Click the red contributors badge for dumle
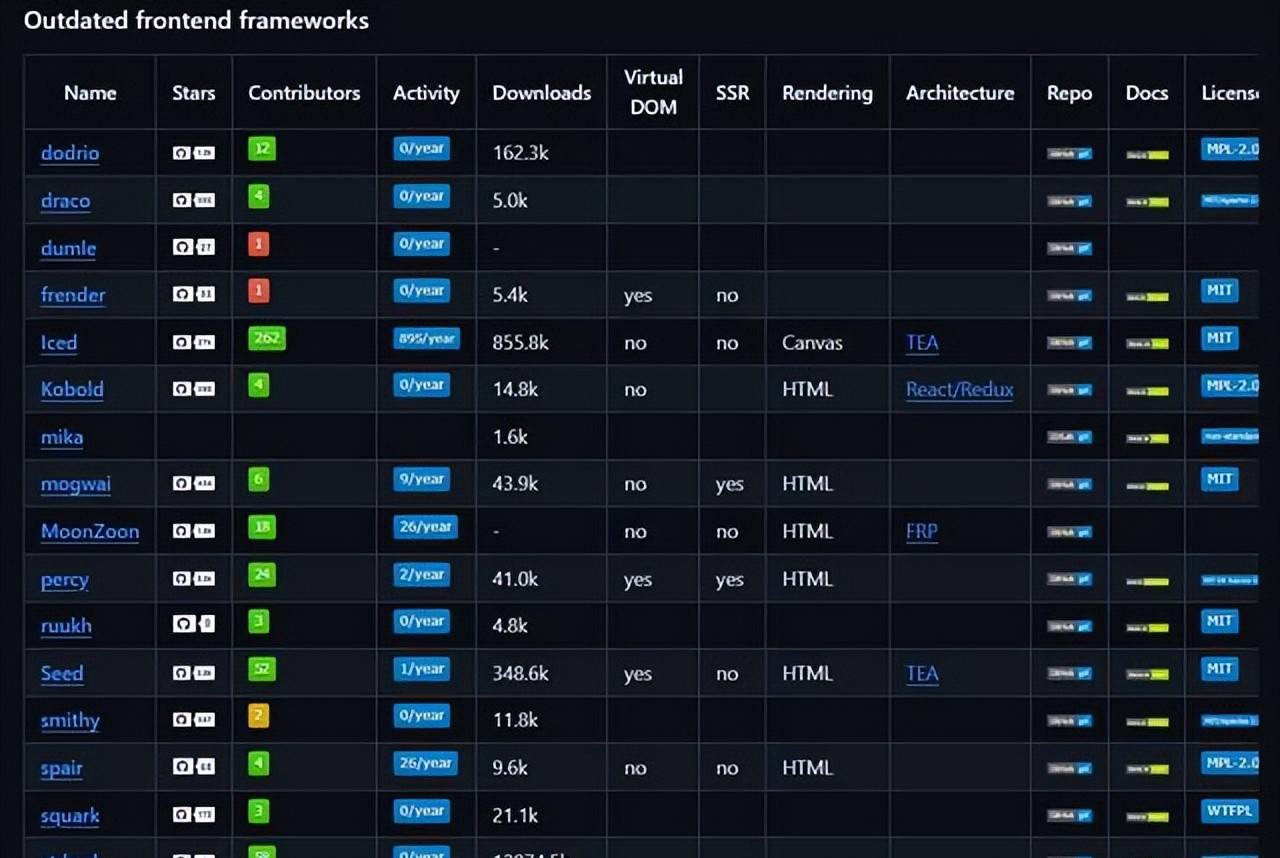The width and height of the screenshot is (1280, 858). point(259,243)
